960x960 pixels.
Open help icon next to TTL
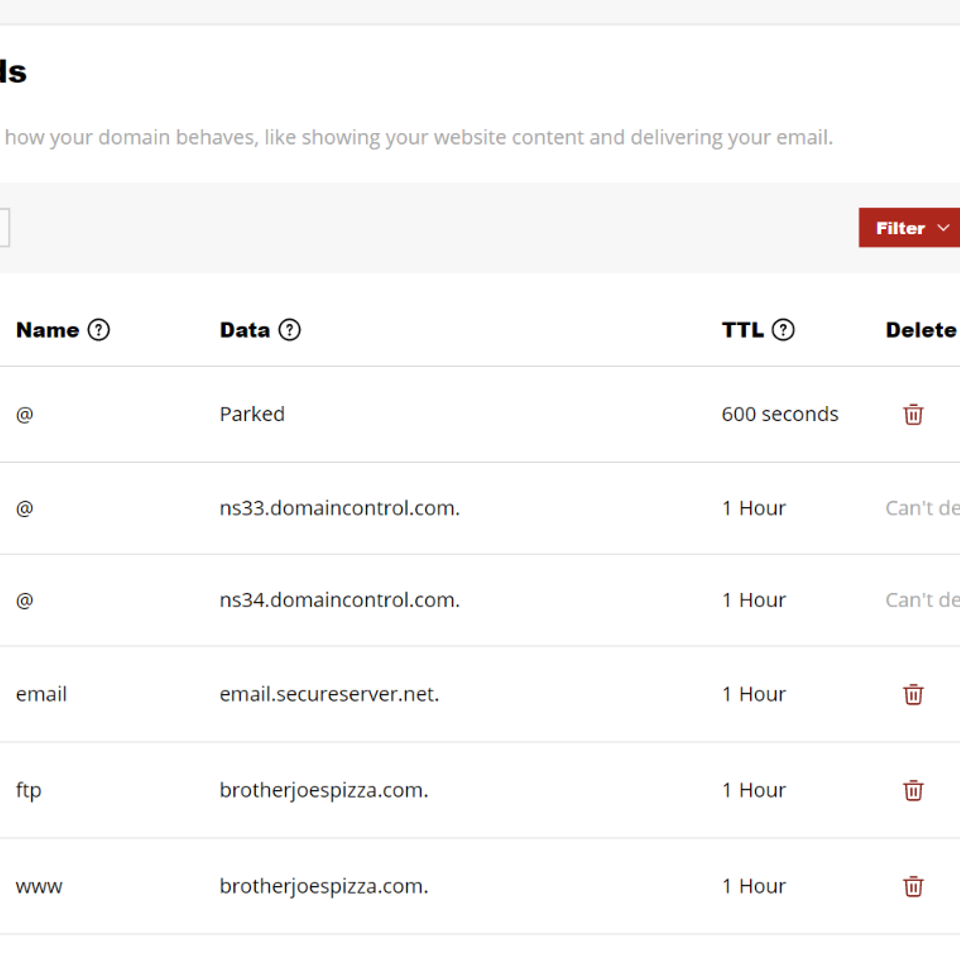click(x=783, y=330)
